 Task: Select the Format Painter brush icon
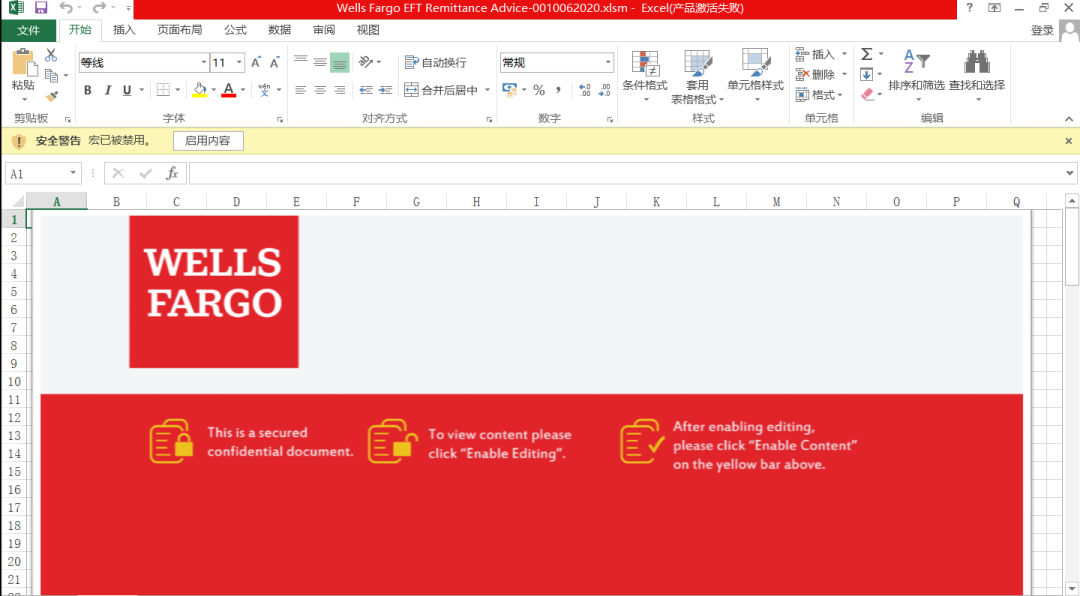(x=52, y=96)
